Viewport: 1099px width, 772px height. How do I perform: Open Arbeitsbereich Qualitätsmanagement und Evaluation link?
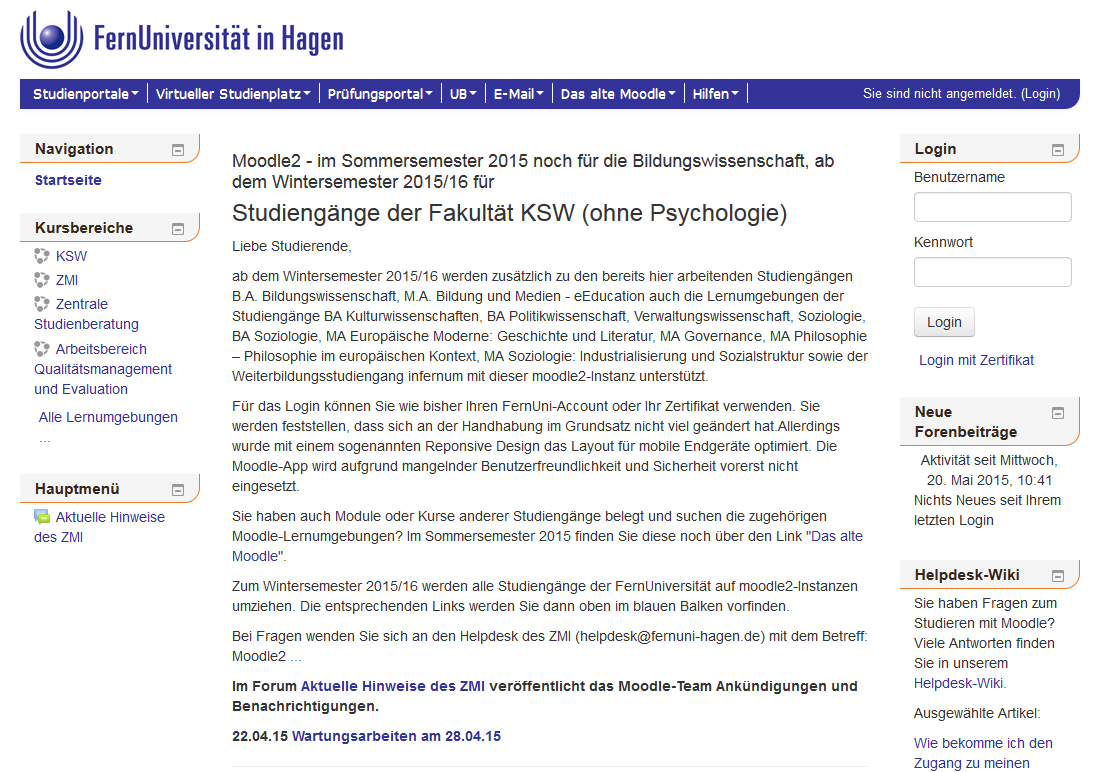coord(103,369)
